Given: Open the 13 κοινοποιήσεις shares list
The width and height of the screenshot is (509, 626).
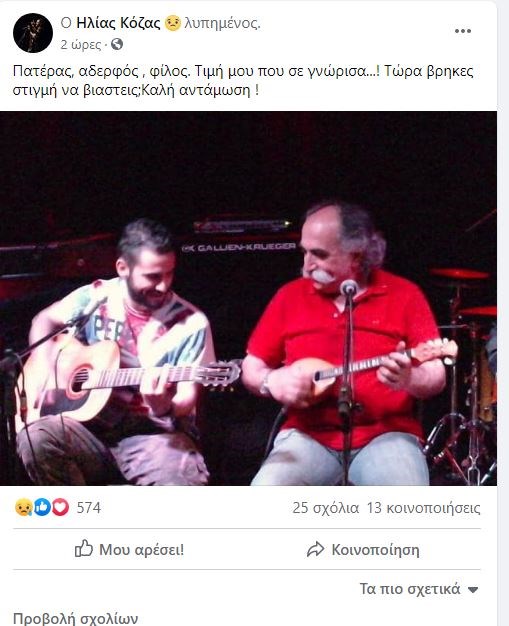Looking at the screenshot, I should coord(424,508).
